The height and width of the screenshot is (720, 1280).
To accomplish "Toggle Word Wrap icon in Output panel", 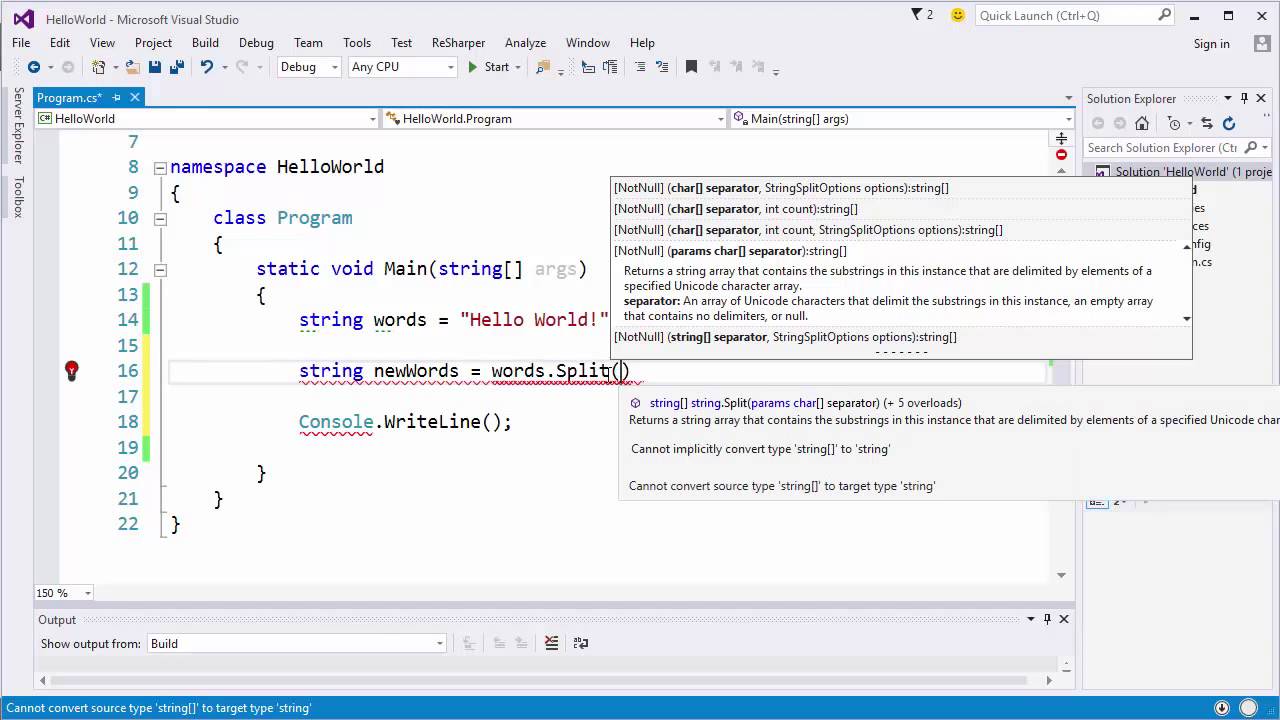I will point(582,644).
